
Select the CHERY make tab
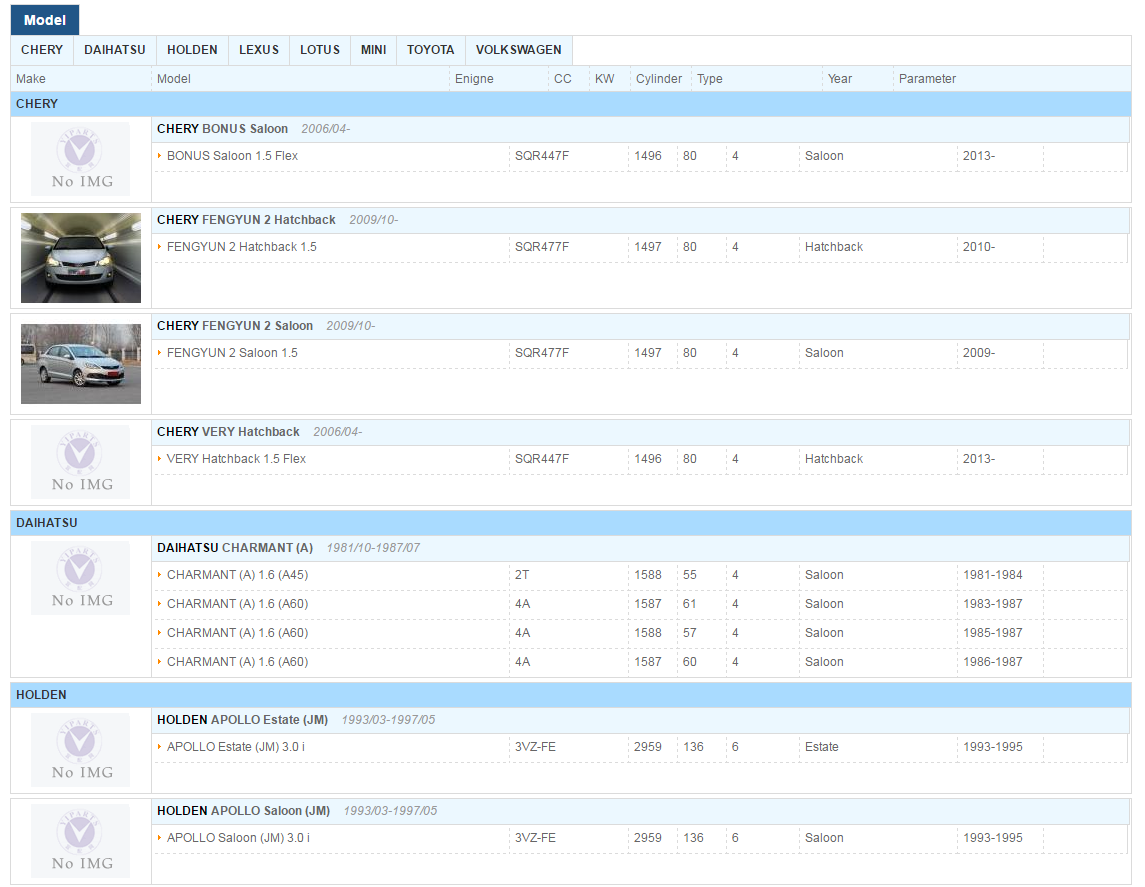42,50
